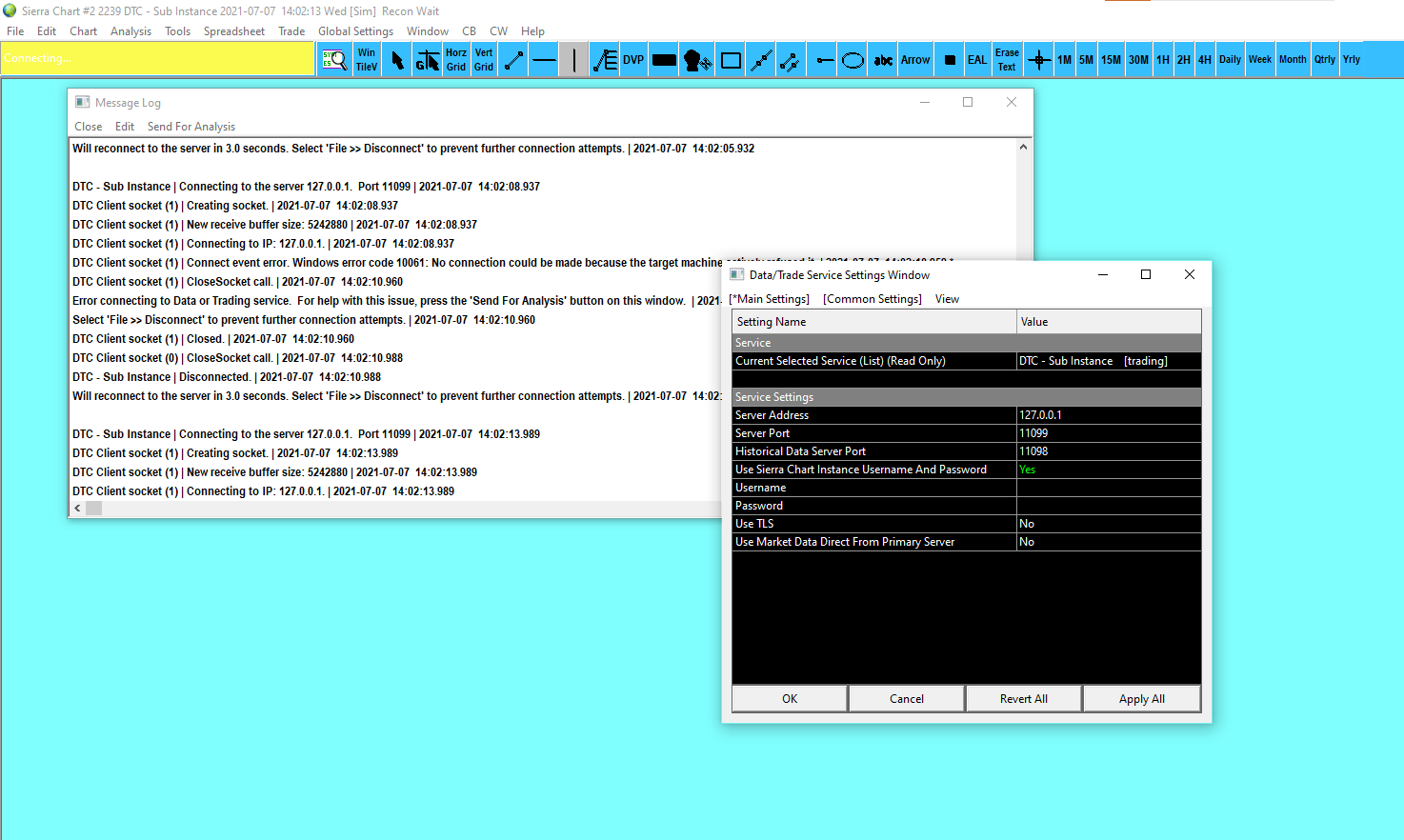The height and width of the screenshot is (840, 1404).
Task: Switch to the 2H timeframe
Action: (1184, 60)
